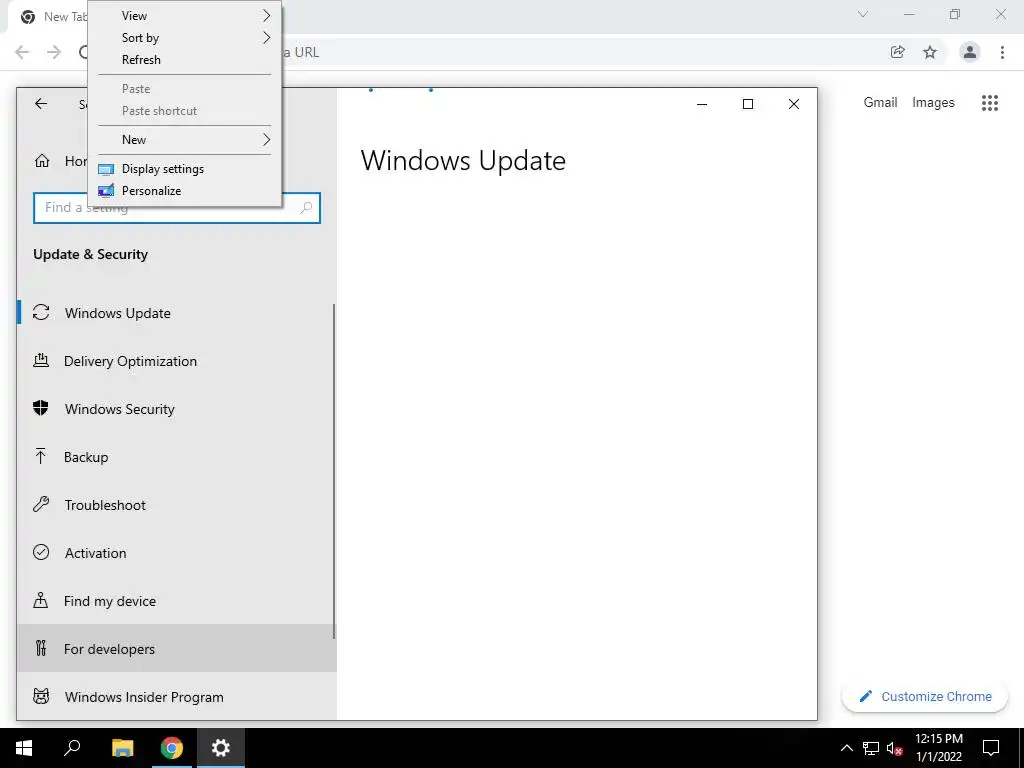Click the Personalize icon in context menu
Screen dimensions: 1024x768
pos(106,191)
